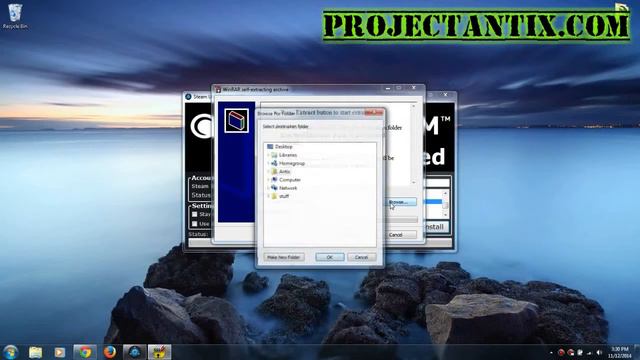Toggle the "Use" checkbox in Steam window
The height and width of the screenshot is (360, 640).
(x=195, y=224)
